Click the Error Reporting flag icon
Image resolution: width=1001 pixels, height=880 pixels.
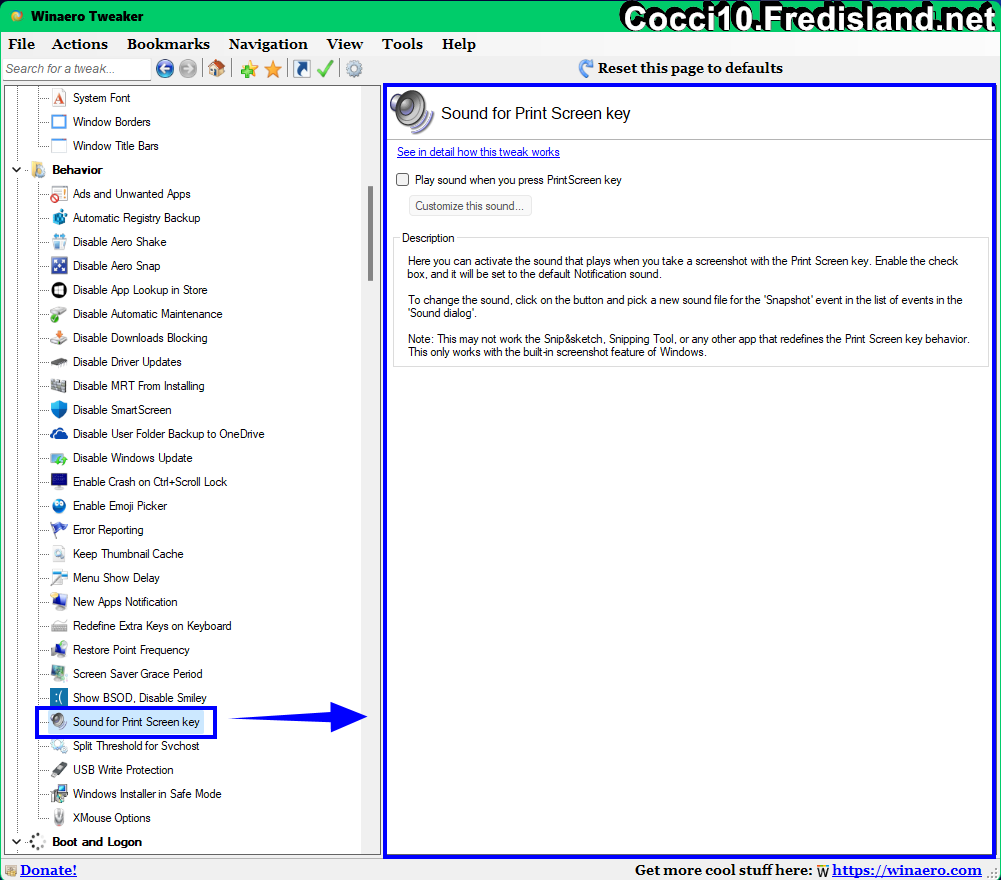[59, 530]
